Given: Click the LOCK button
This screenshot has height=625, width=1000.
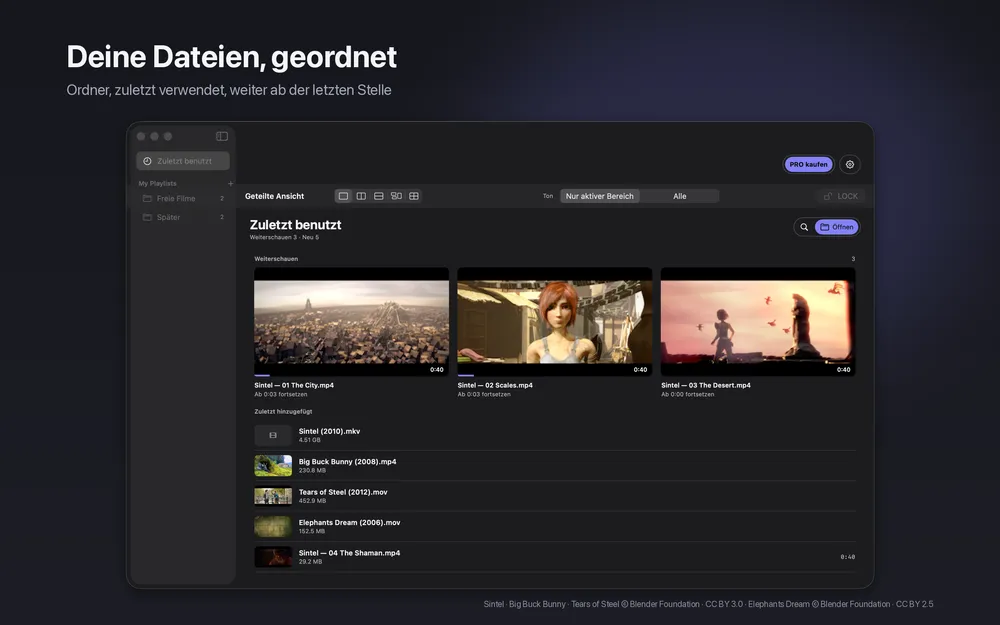Looking at the screenshot, I should pyautogui.click(x=841, y=196).
